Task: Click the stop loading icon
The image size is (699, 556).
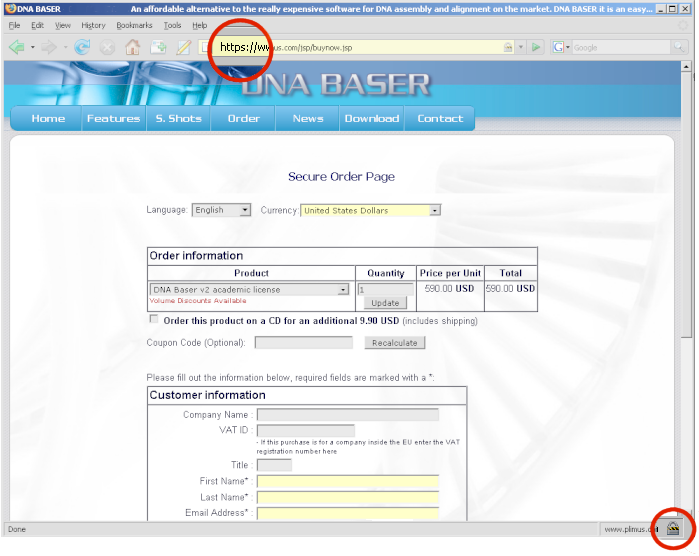Action: [x=107, y=47]
